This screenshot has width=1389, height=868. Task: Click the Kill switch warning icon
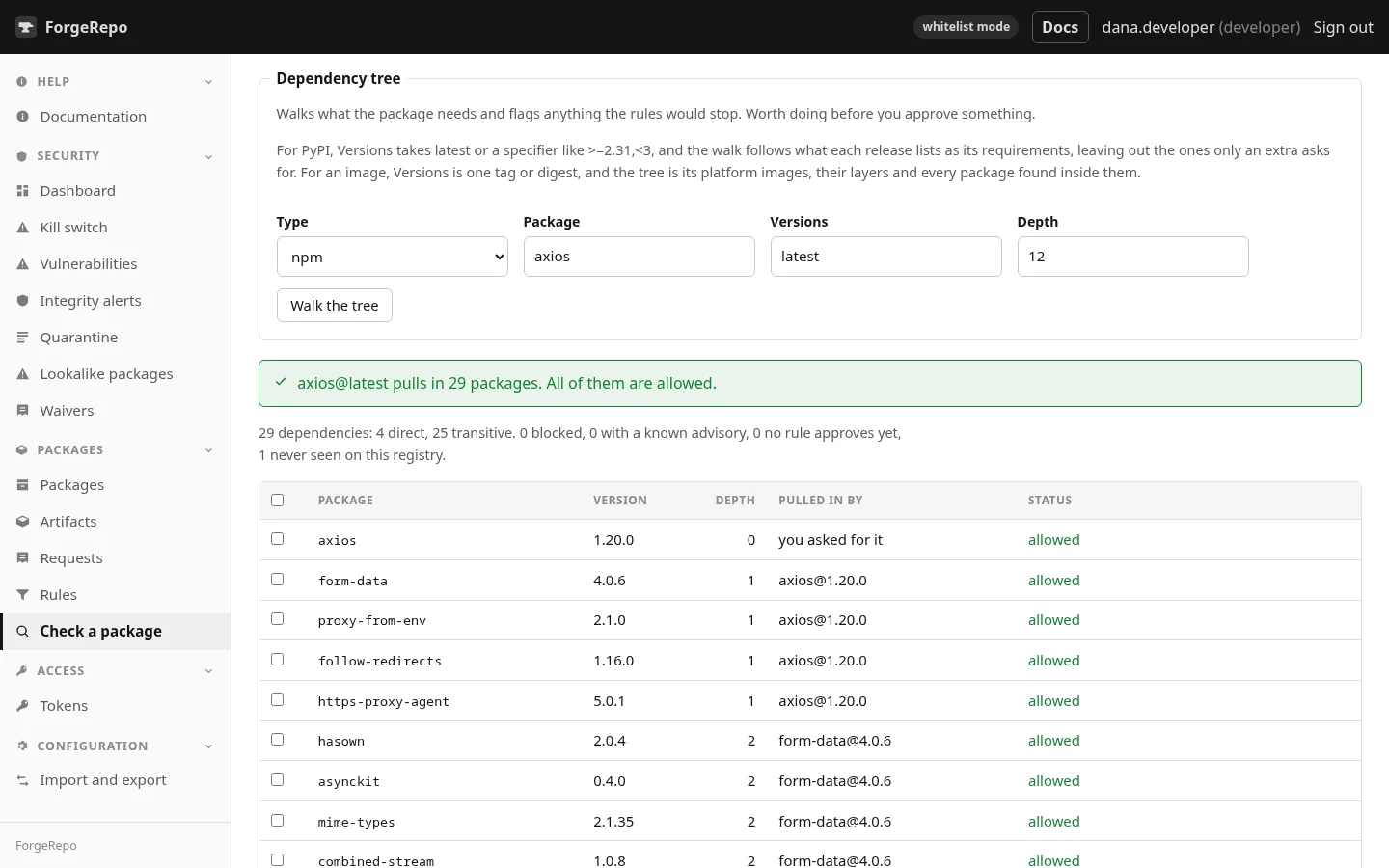point(22,228)
